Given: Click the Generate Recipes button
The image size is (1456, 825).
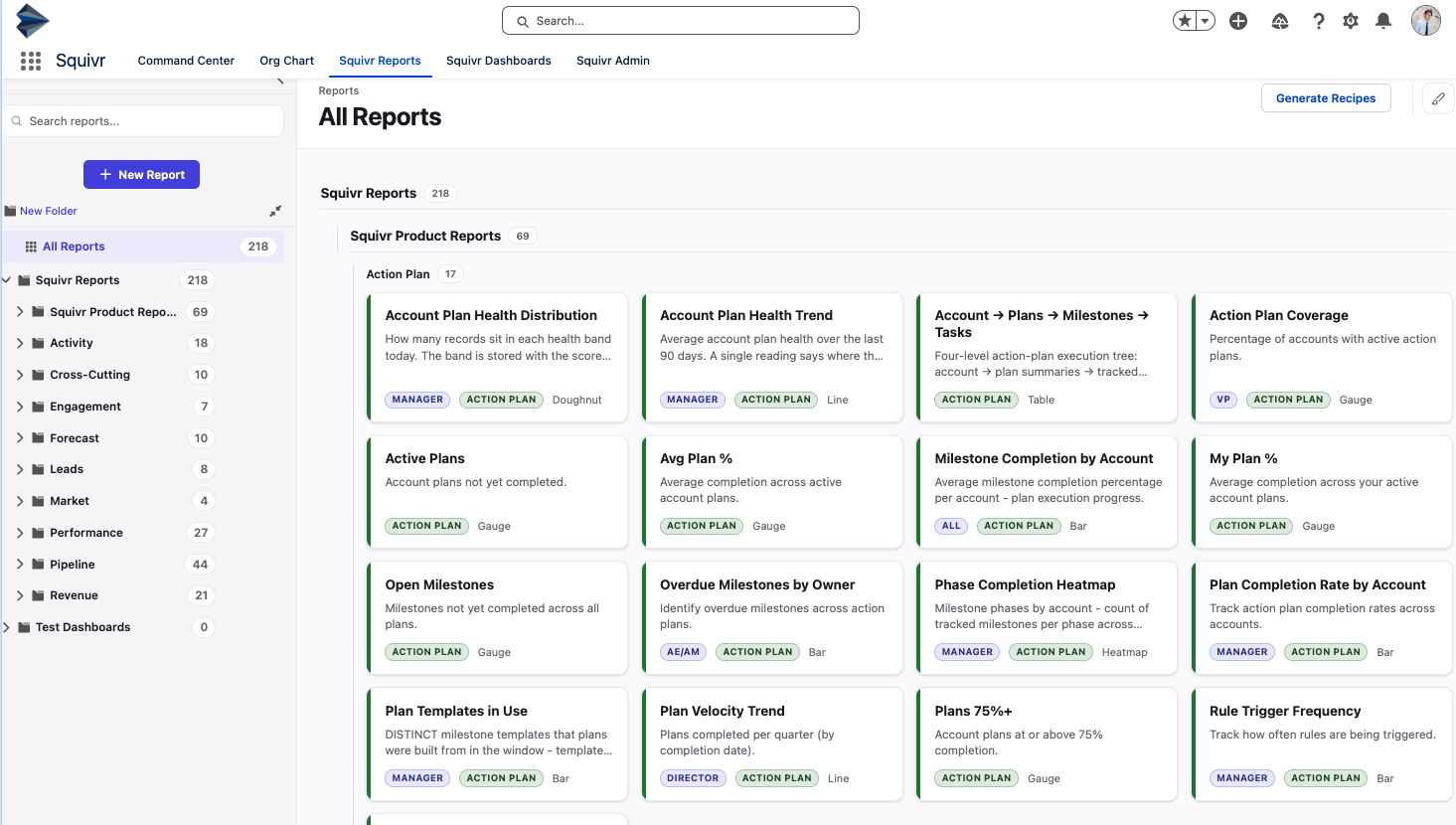Looking at the screenshot, I should [x=1326, y=98].
